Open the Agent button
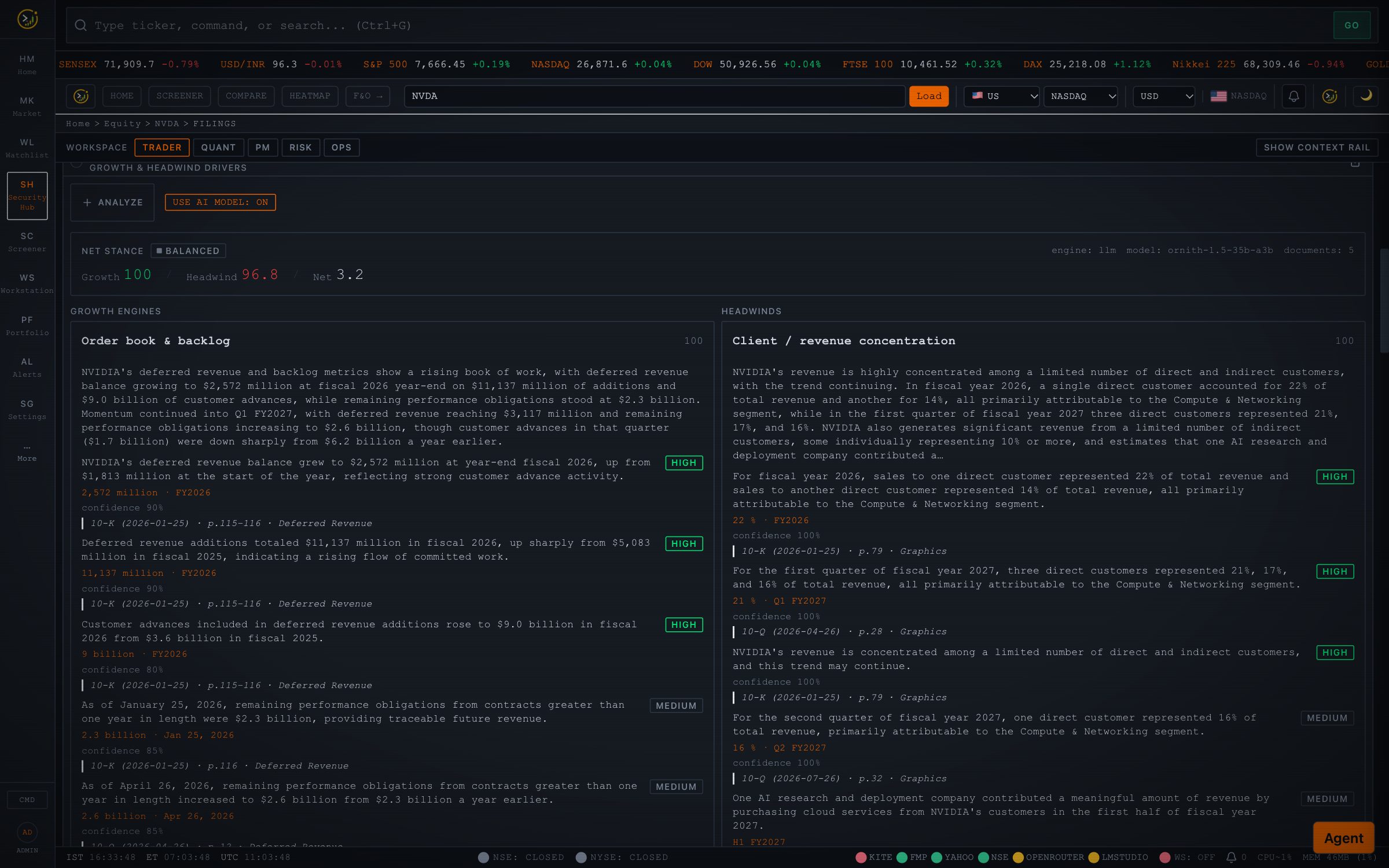Screen dimensions: 1389x868 (x=1343, y=838)
